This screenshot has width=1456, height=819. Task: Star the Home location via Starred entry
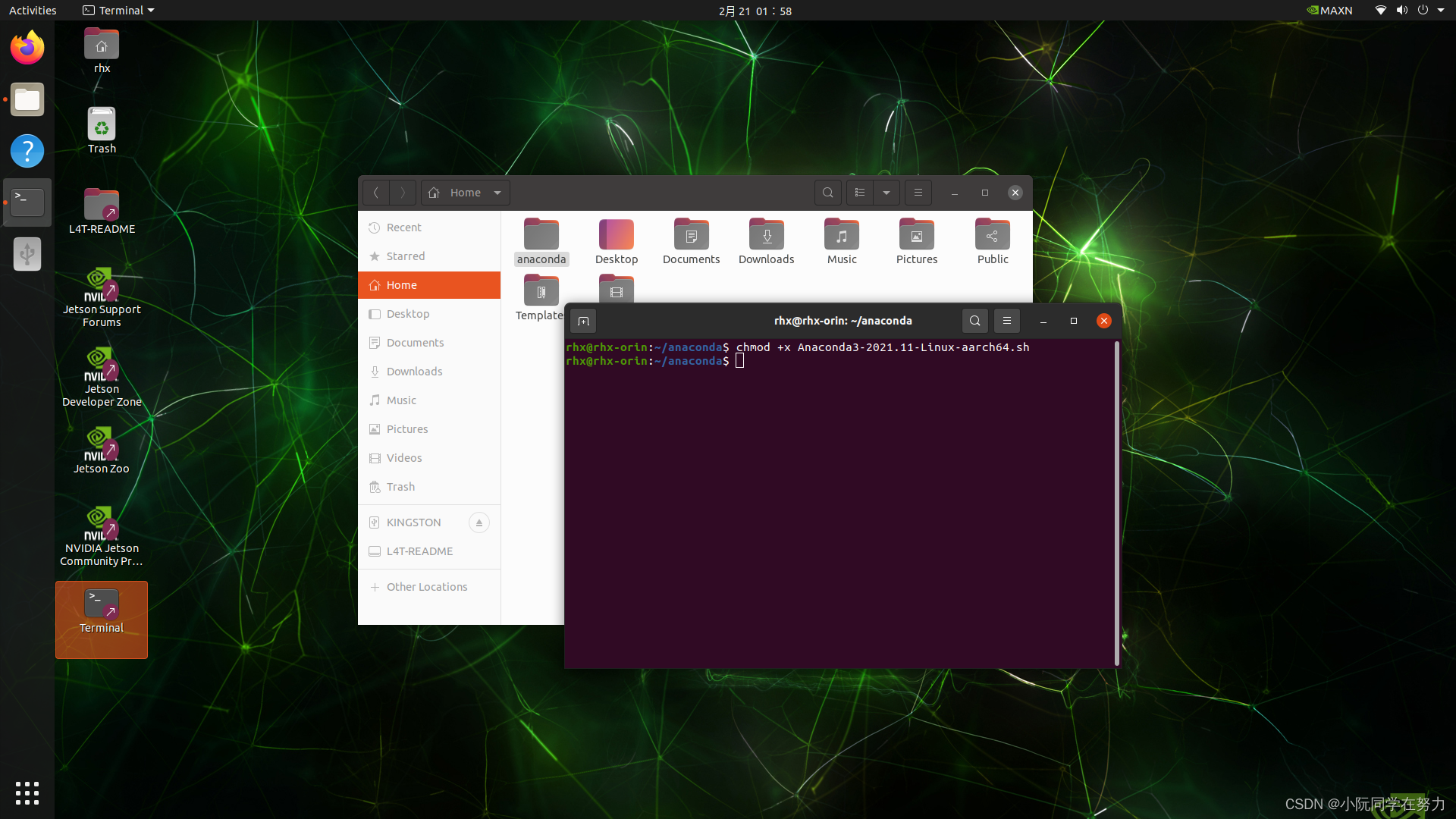406,256
